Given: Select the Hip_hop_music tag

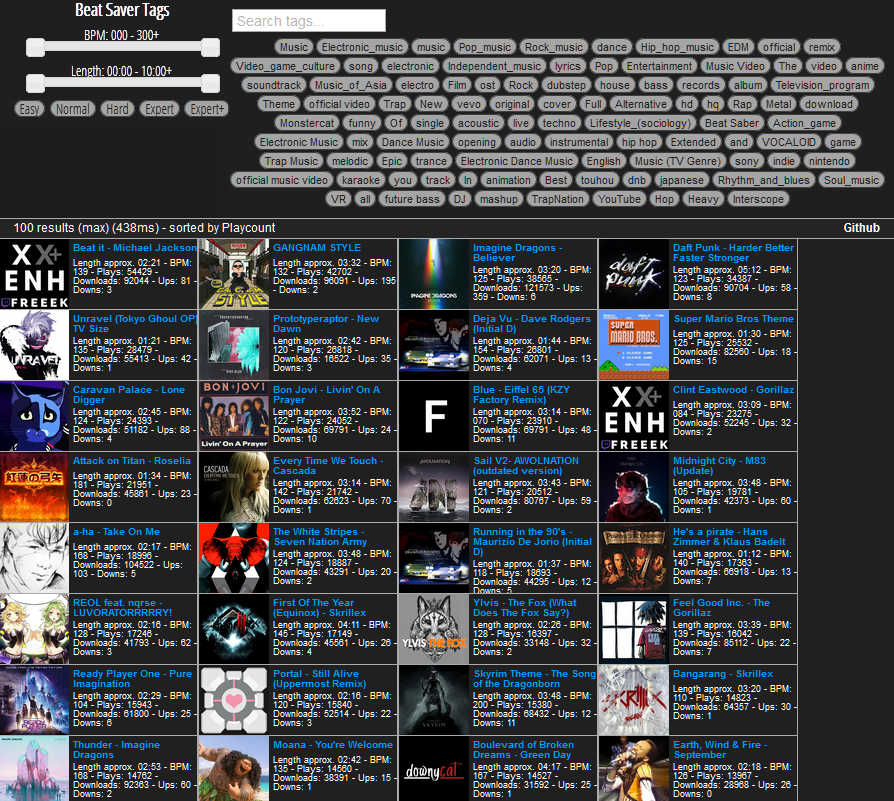Looking at the screenshot, I should (677, 47).
